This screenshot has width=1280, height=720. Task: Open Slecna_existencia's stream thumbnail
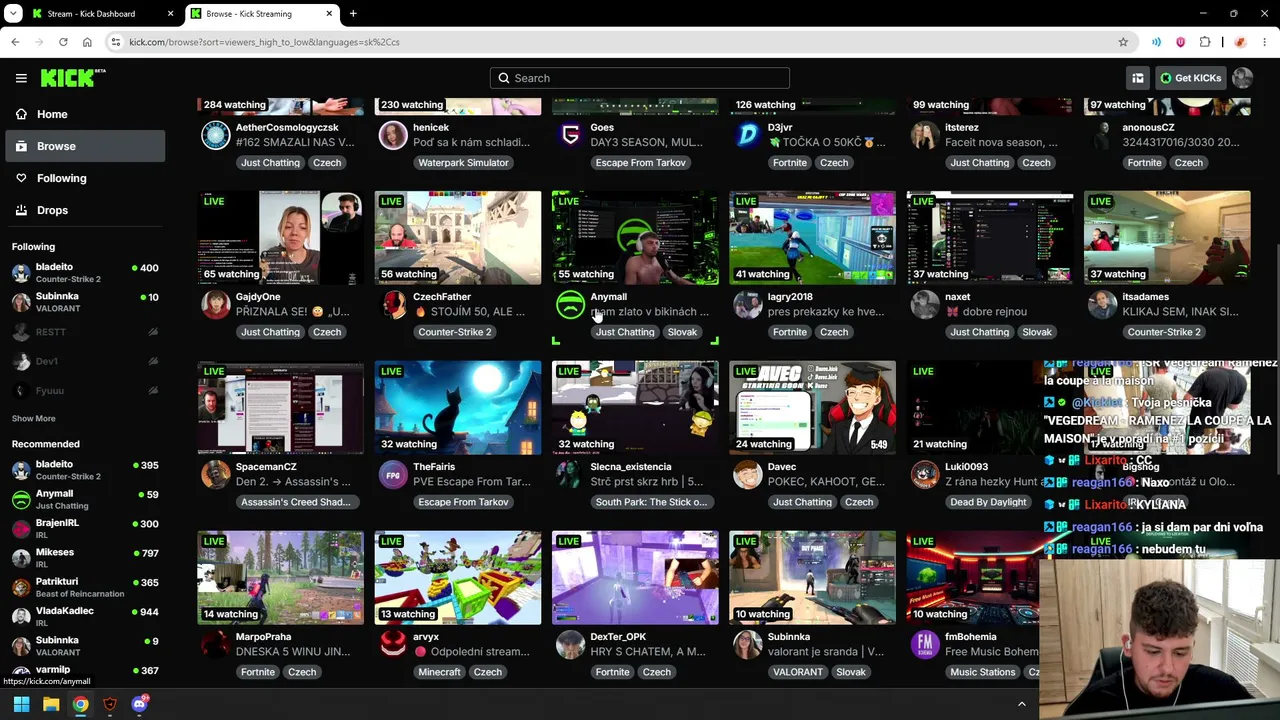pyautogui.click(x=635, y=408)
